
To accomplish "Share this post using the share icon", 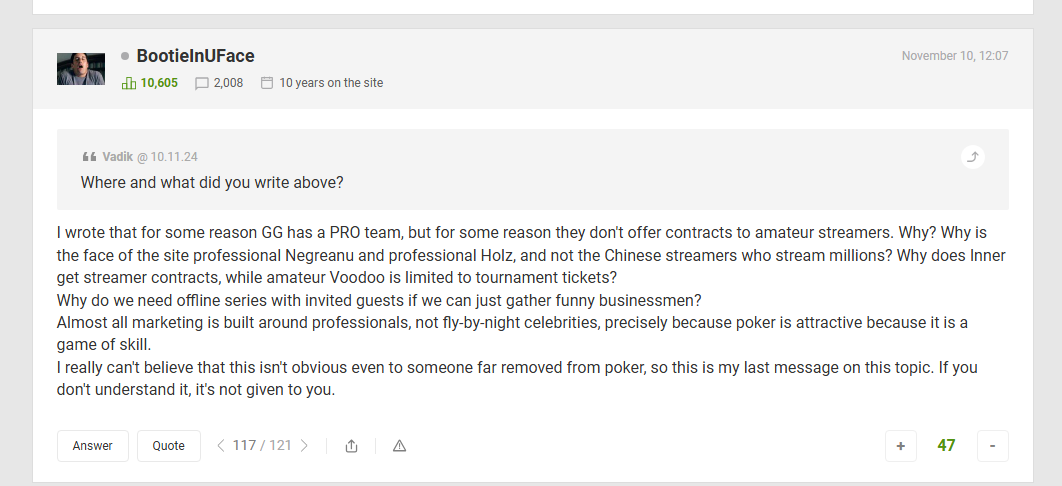I will coord(351,446).
